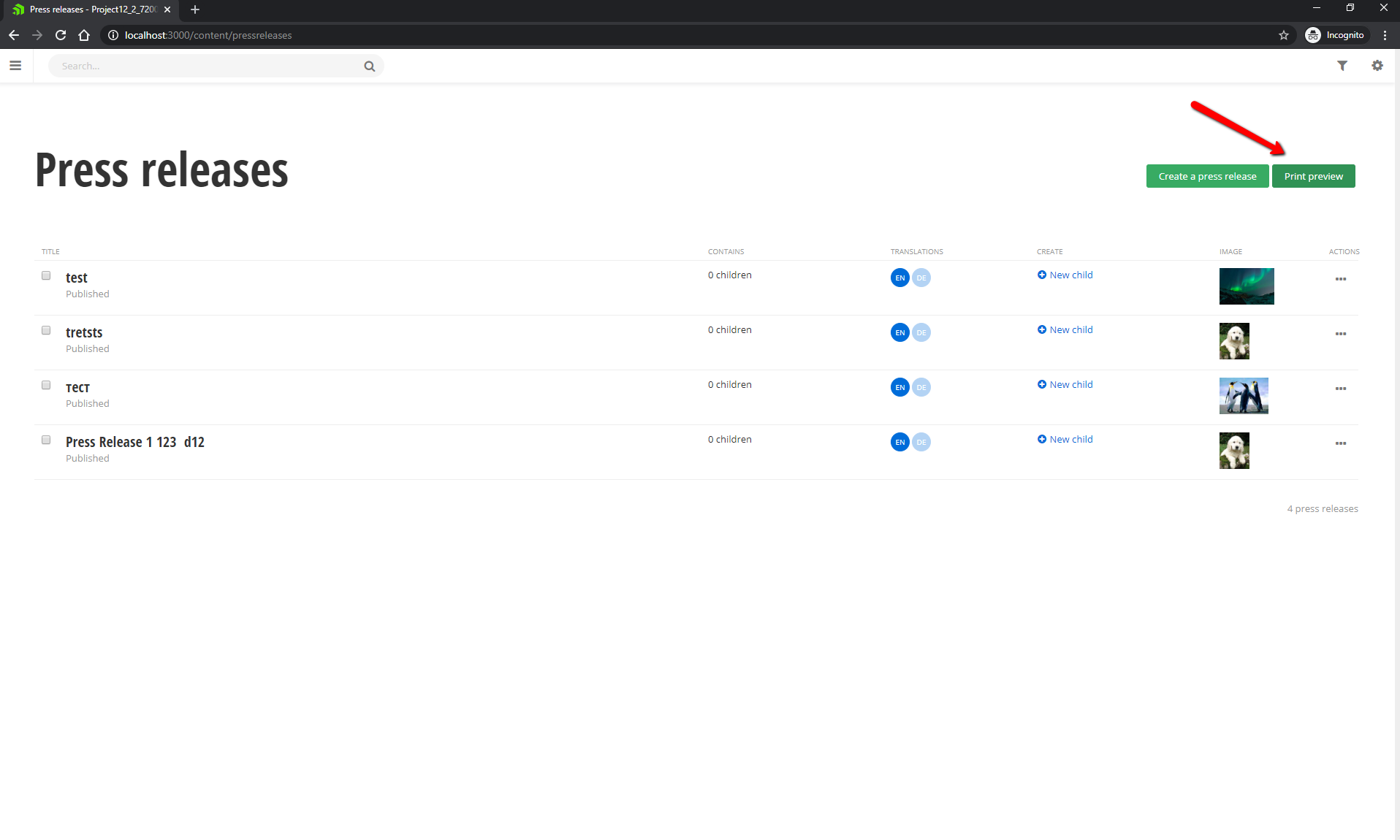Close the Press releases browser tab

point(167,9)
